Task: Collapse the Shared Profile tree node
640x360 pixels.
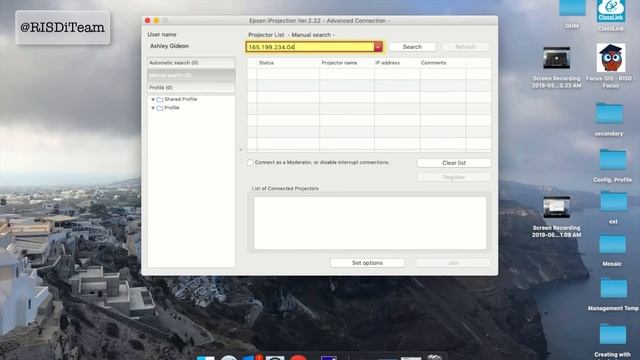Action: [x=153, y=100]
